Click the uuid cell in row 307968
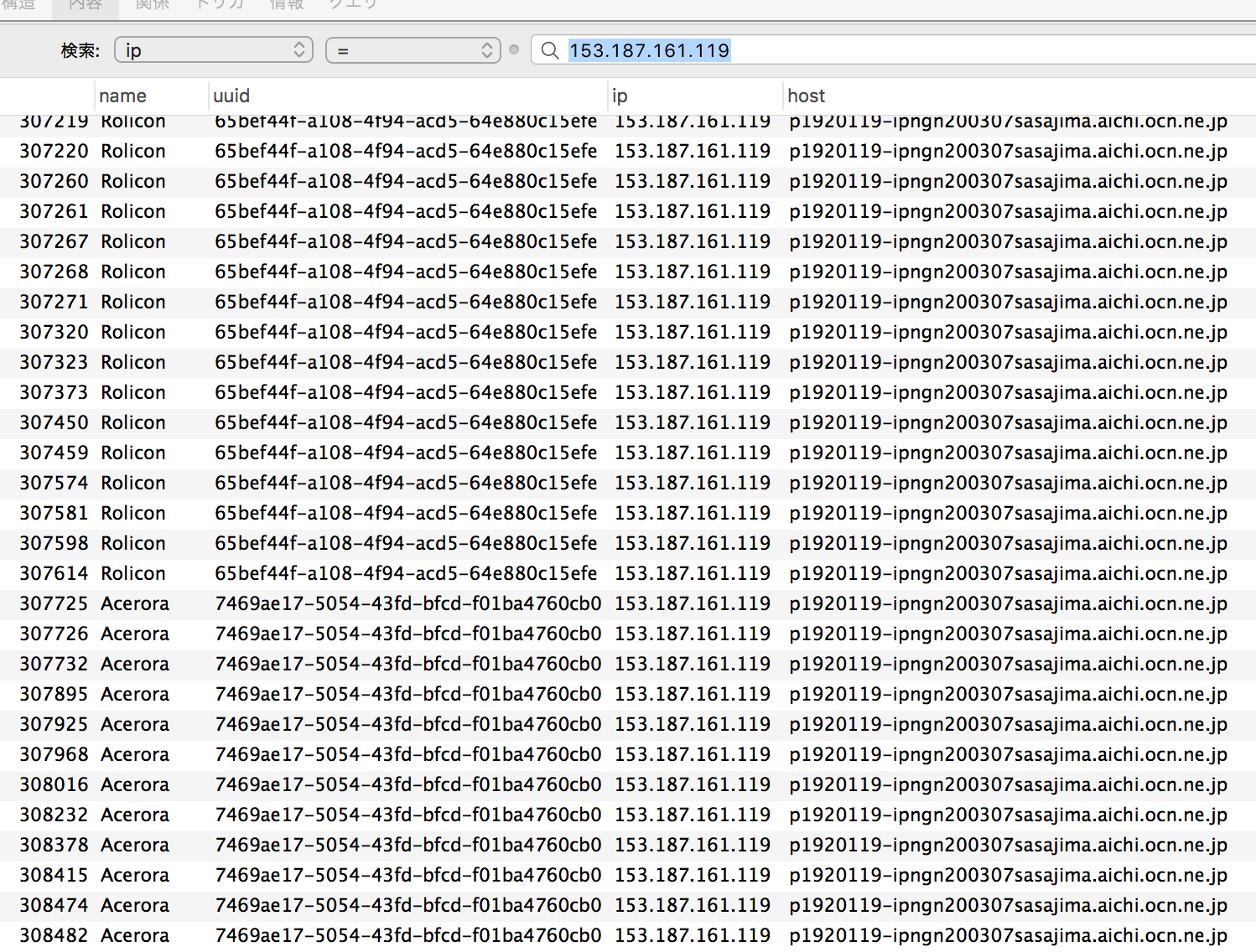This screenshot has height=952, width=1256. (x=408, y=754)
